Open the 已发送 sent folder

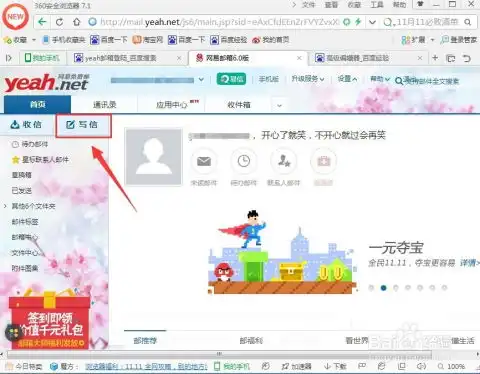[21, 191]
